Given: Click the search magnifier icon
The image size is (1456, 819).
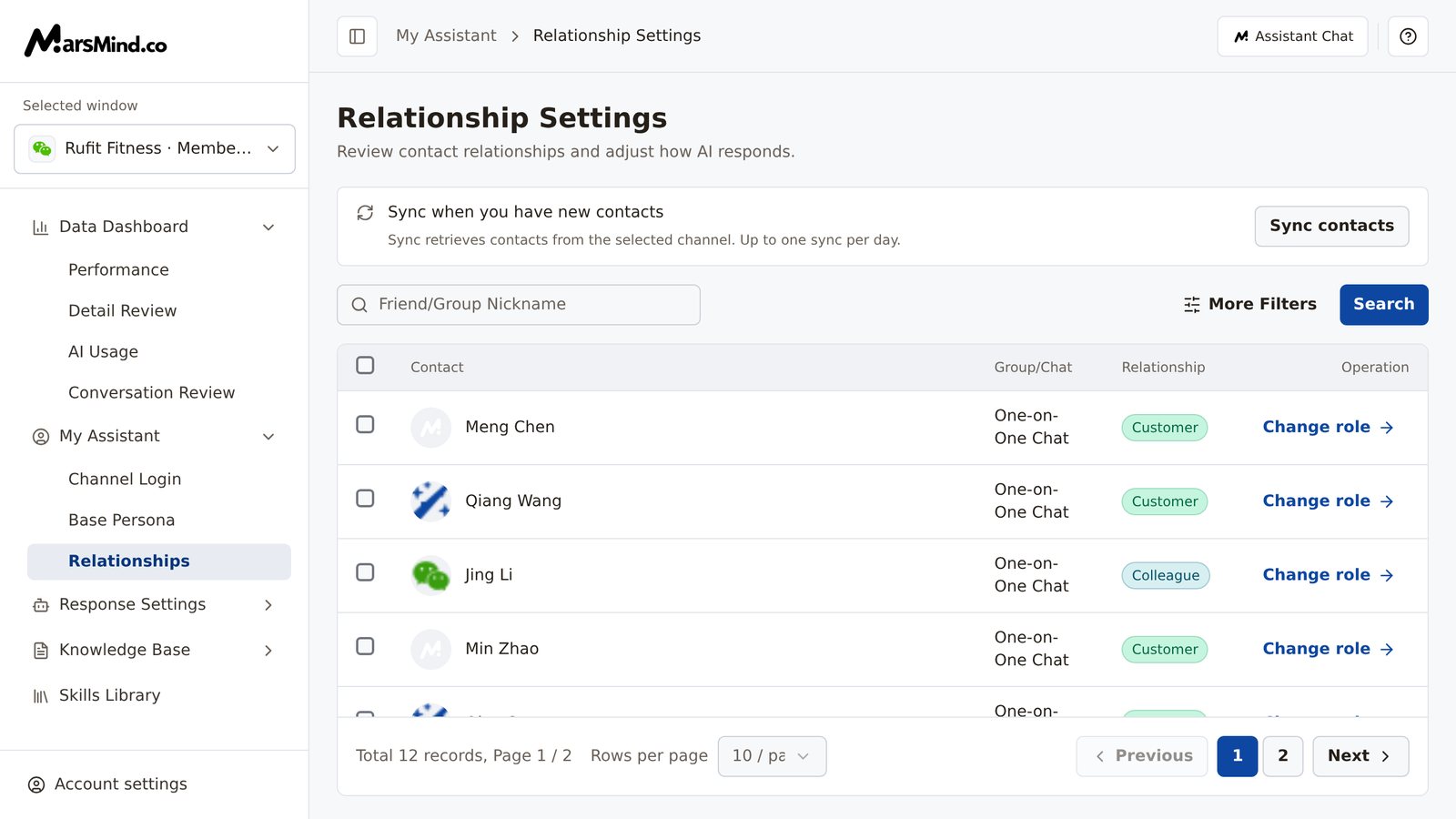Looking at the screenshot, I should [359, 305].
